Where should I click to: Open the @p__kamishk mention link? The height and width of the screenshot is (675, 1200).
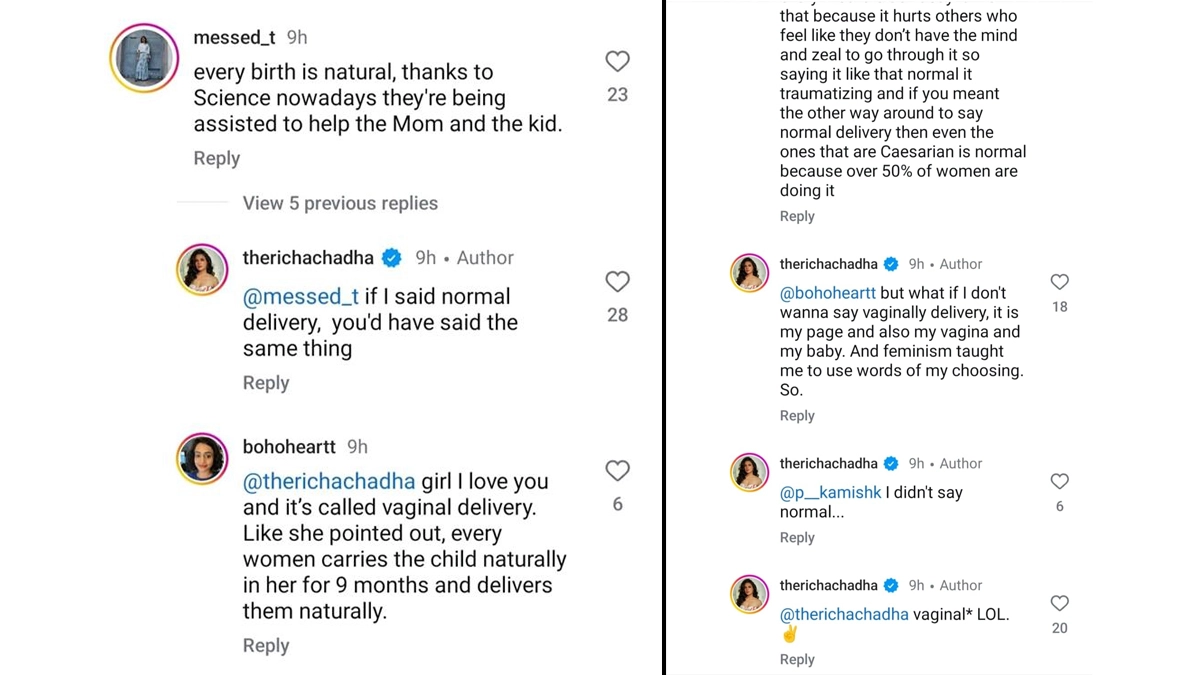829,493
